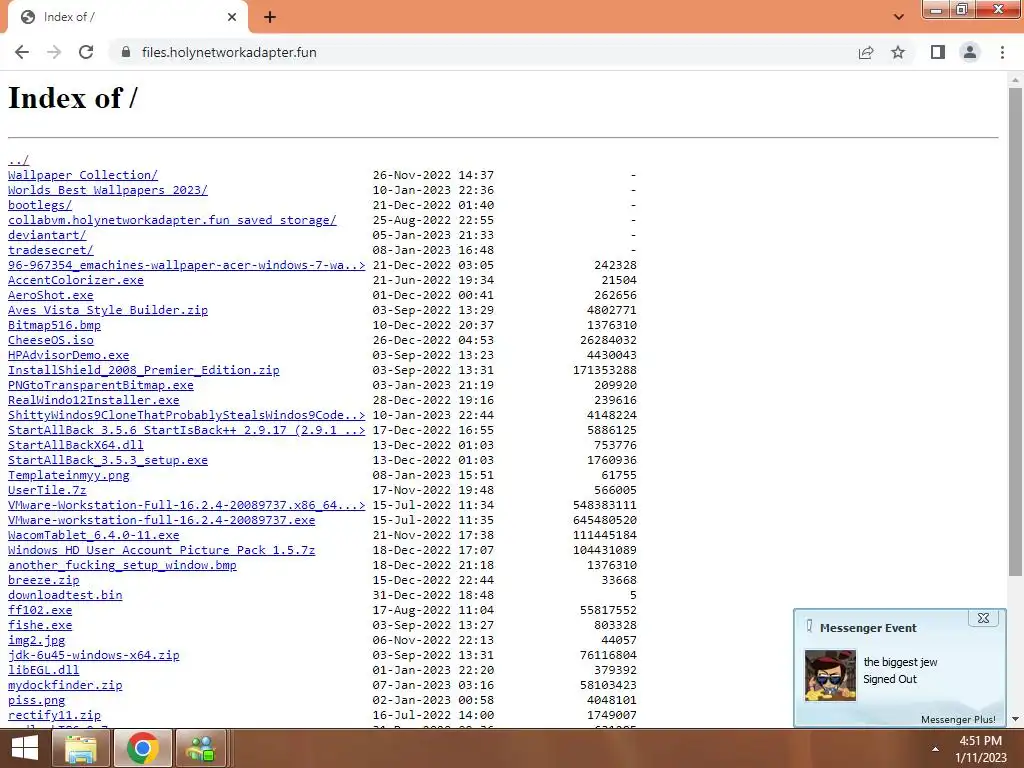Open Bitmap516.bmp
This screenshot has width=1024, height=768.
[x=54, y=325]
